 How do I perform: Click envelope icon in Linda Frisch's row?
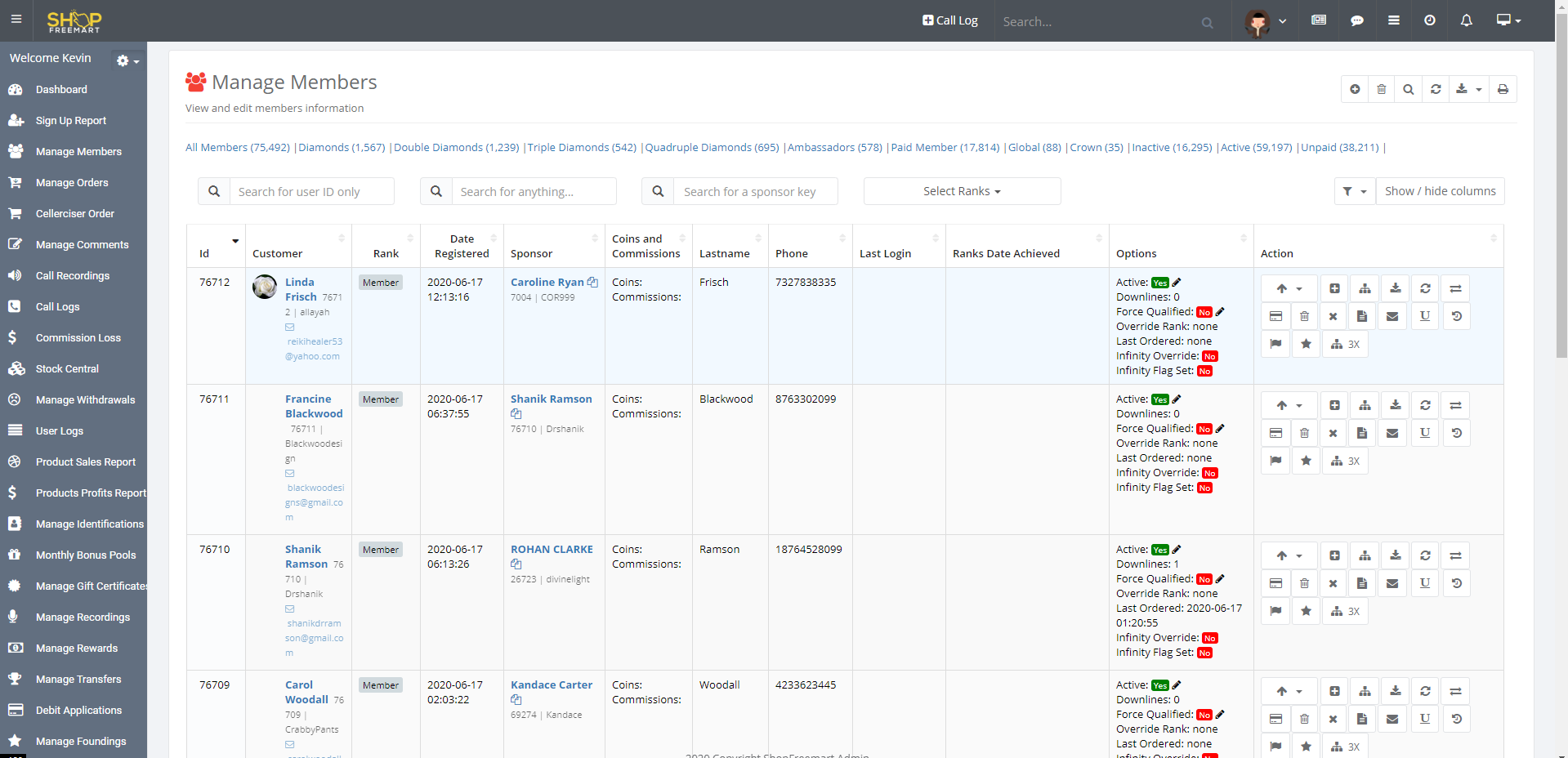click(x=1392, y=316)
